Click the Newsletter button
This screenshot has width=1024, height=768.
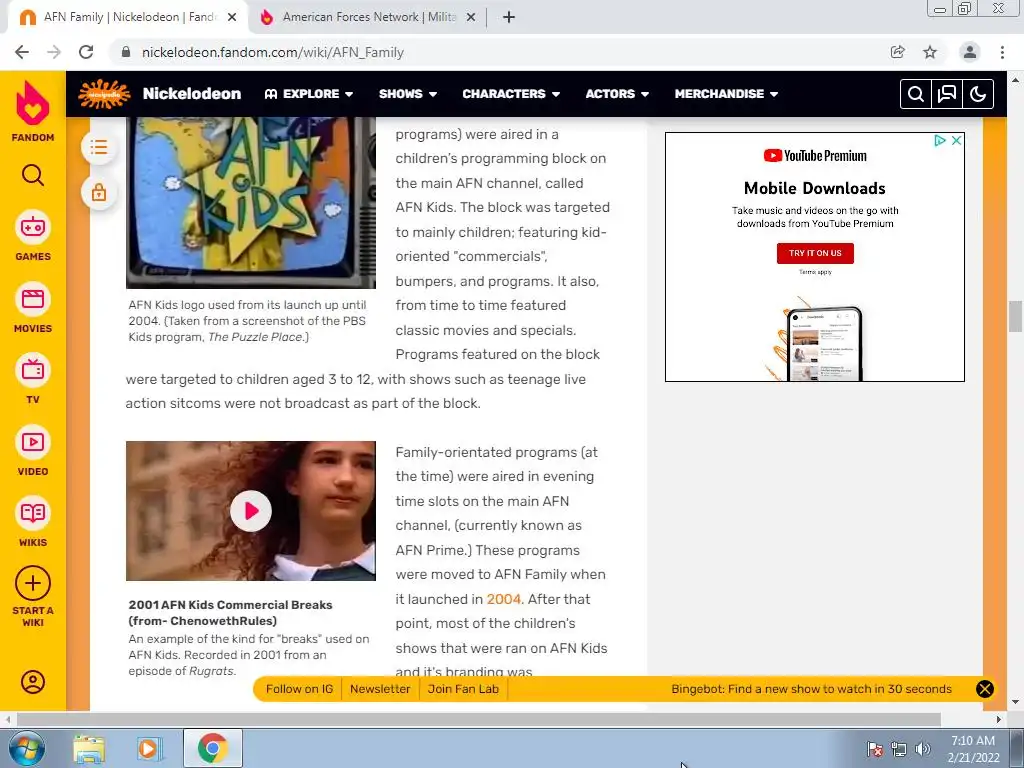380,689
